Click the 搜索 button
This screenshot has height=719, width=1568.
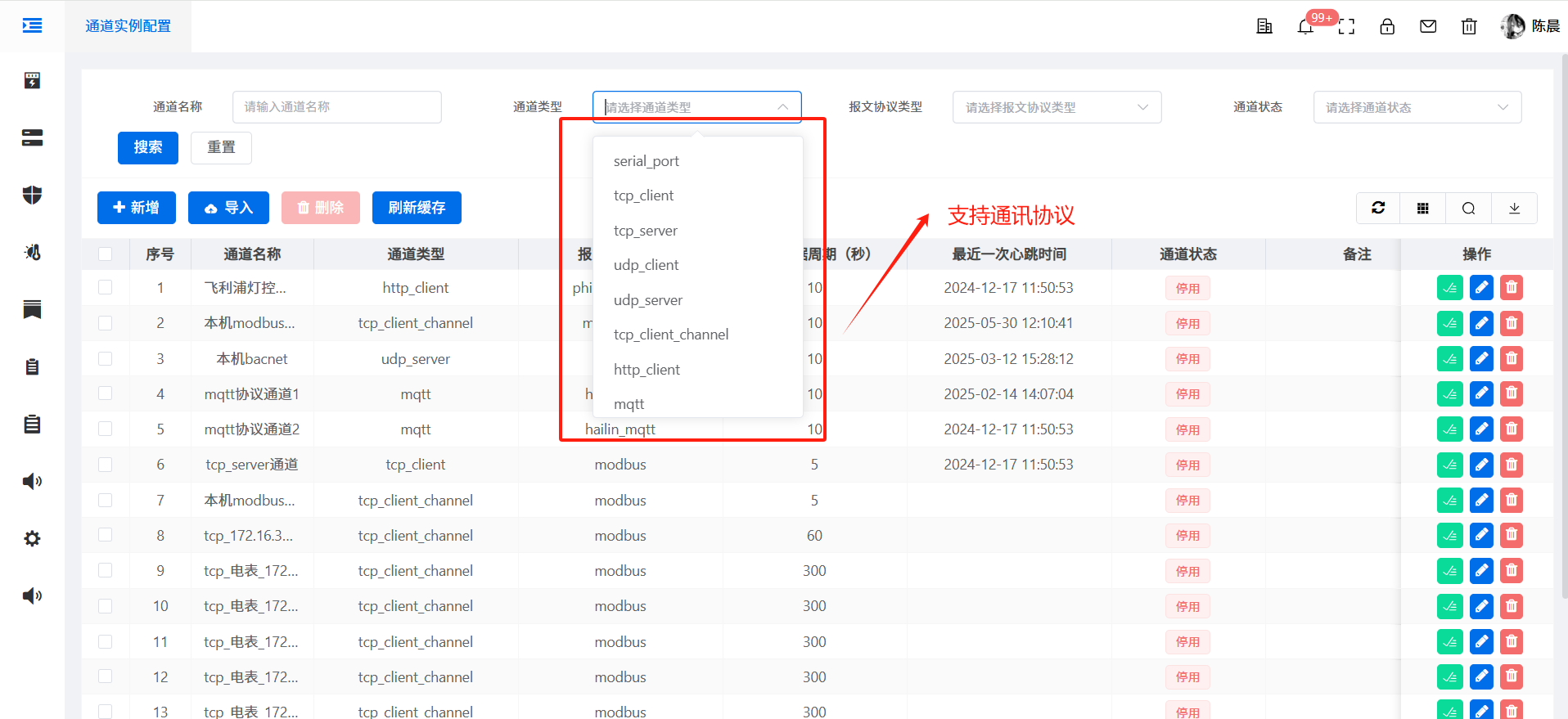point(148,147)
